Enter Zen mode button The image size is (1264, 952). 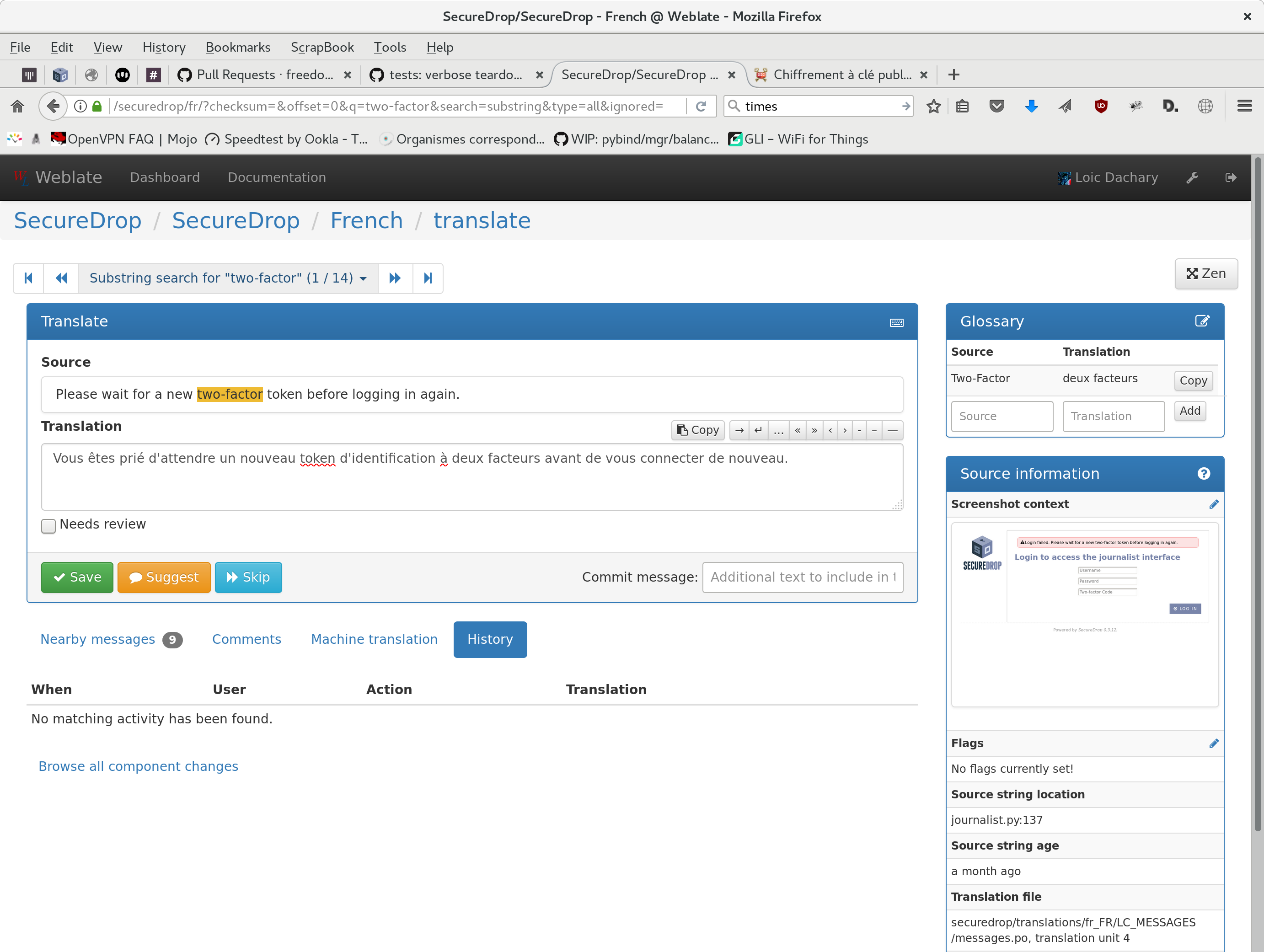point(1206,274)
